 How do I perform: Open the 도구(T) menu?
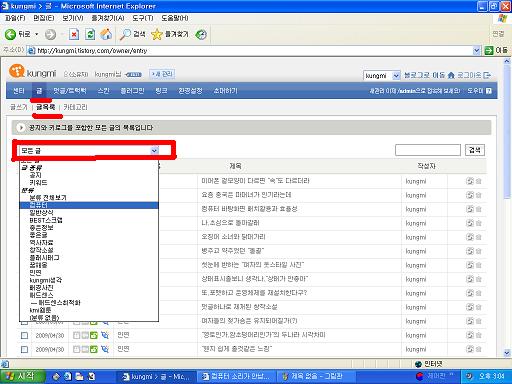[143, 18]
